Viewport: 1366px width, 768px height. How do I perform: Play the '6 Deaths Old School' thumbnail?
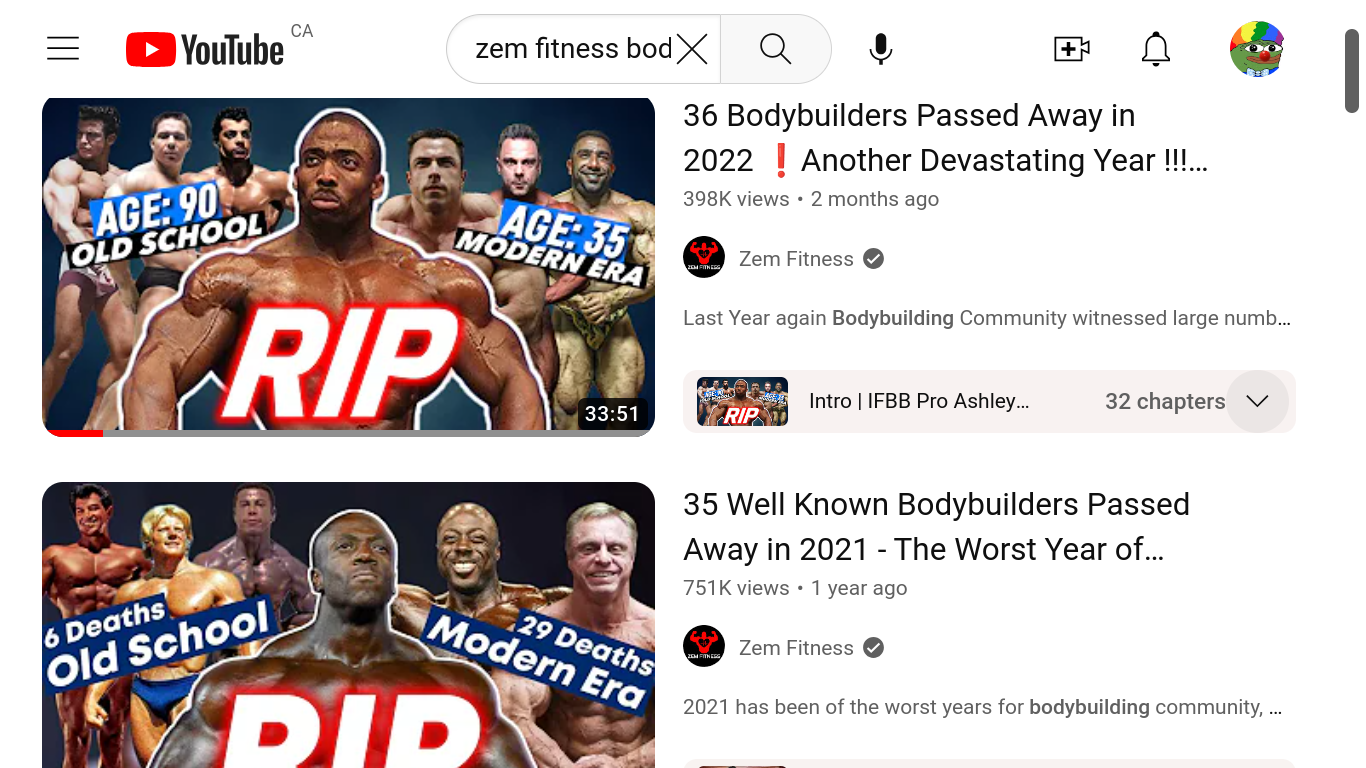click(348, 625)
